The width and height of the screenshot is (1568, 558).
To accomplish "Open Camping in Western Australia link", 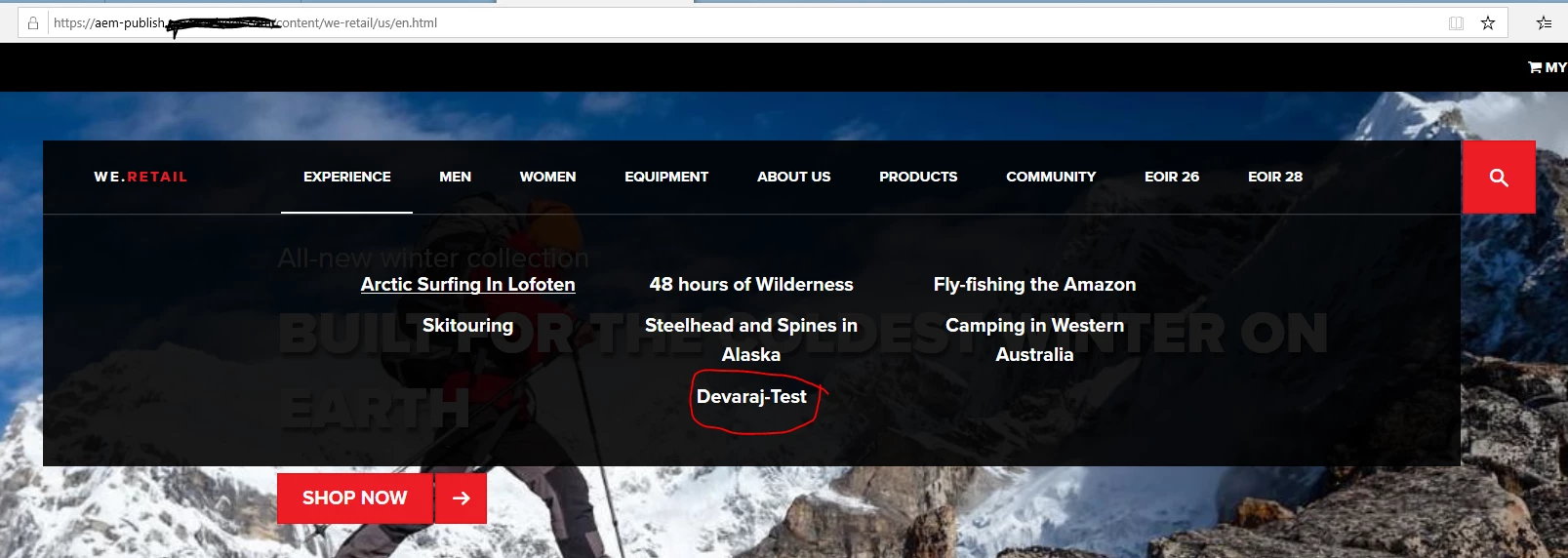I will tap(1034, 339).
